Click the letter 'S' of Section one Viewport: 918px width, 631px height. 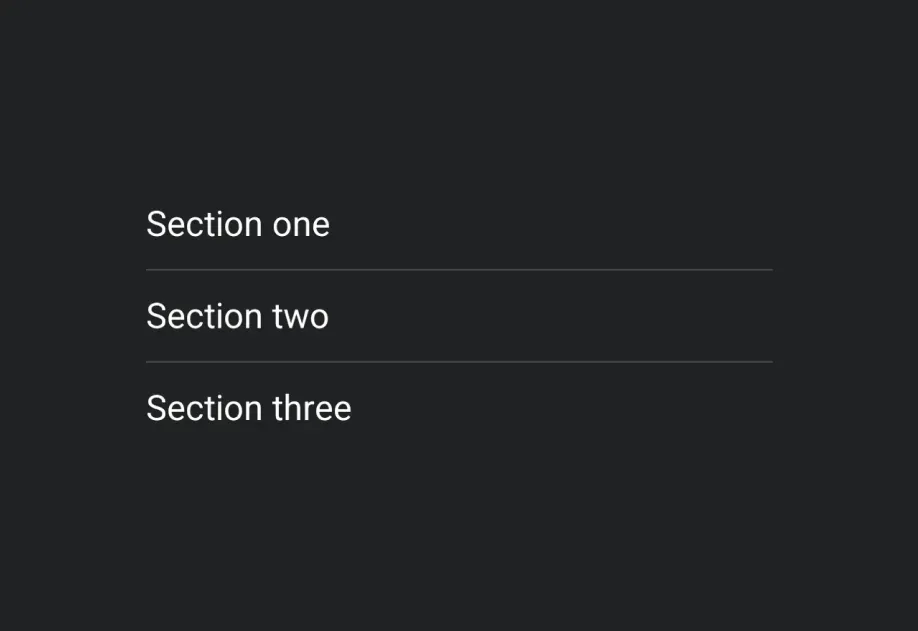(156, 224)
